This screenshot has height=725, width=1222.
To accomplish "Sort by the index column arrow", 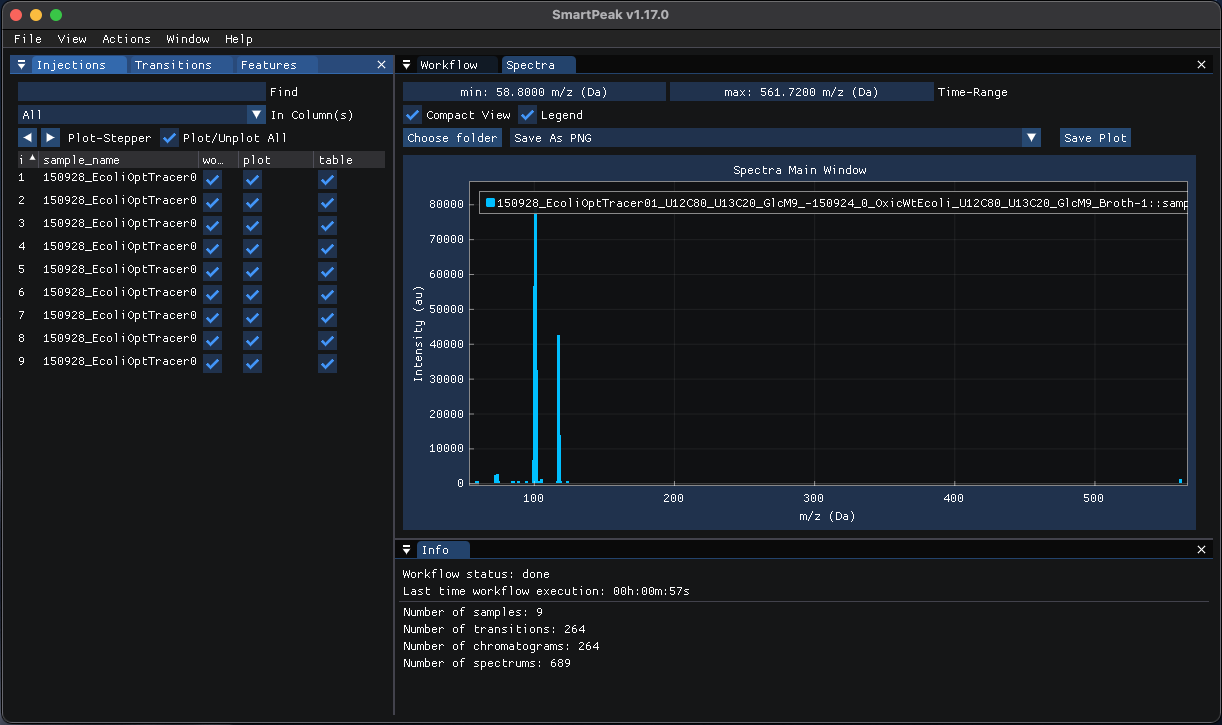I will [32, 159].
